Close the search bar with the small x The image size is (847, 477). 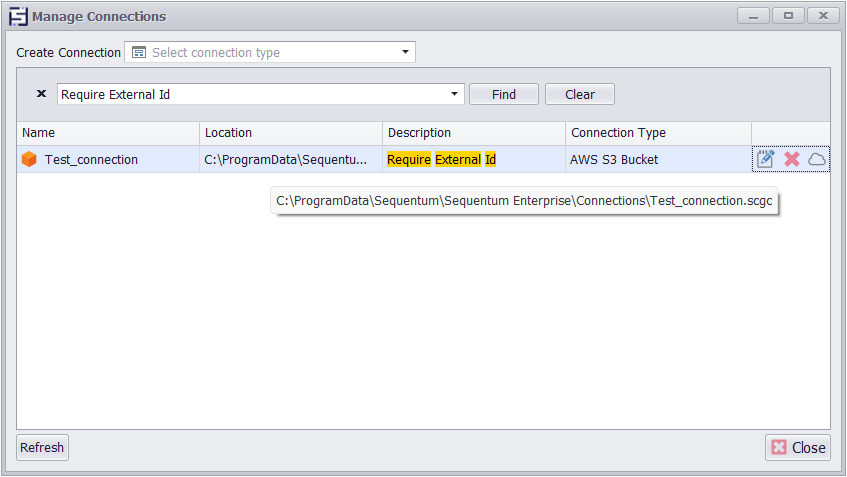(x=41, y=93)
